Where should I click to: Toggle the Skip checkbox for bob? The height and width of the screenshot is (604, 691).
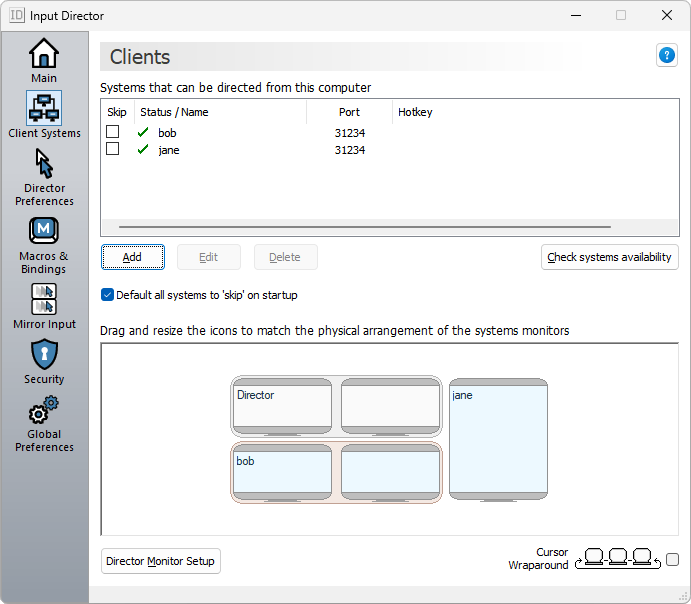(x=113, y=132)
